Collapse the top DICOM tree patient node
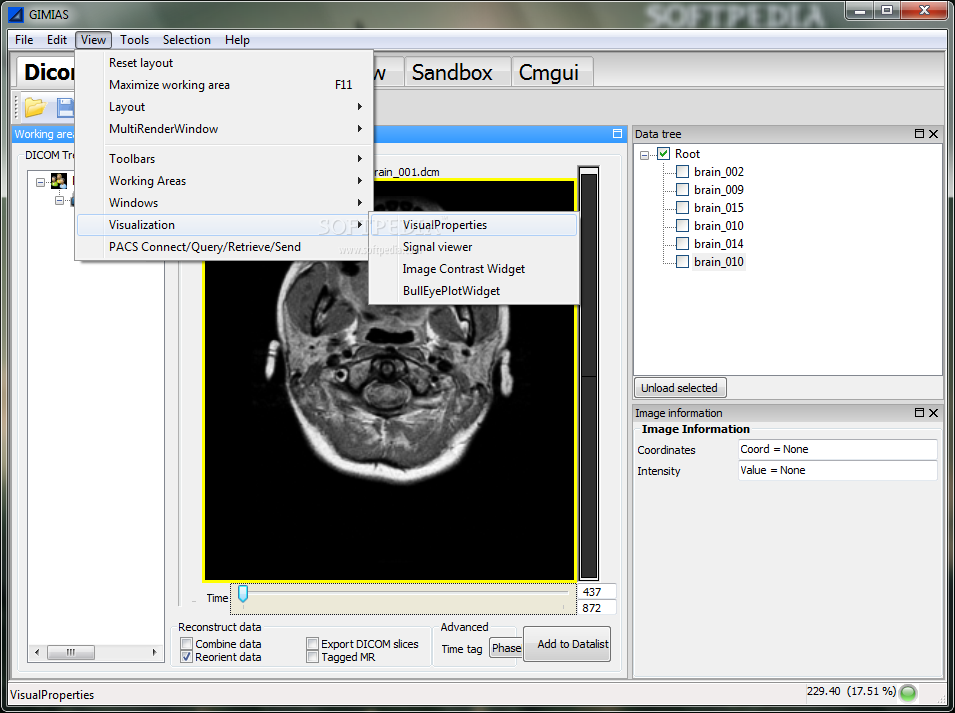This screenshot has height=713, width=955. click(x=40, y=182)
